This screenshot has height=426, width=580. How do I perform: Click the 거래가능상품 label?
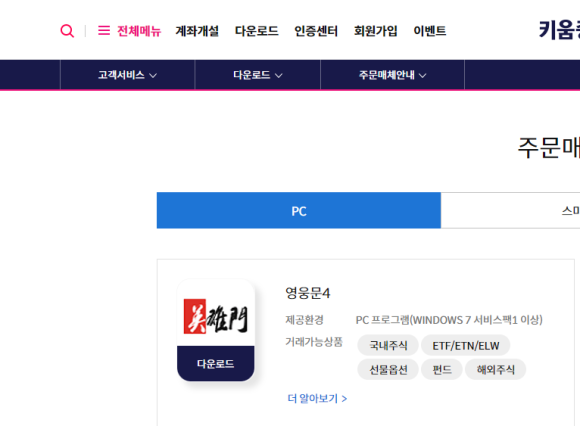314,342
